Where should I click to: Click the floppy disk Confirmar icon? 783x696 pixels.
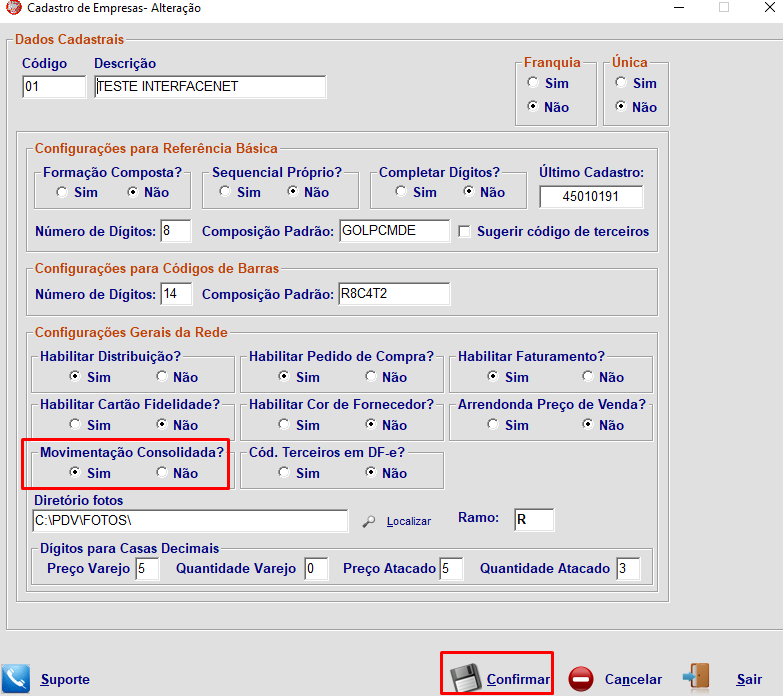point(465,678)
